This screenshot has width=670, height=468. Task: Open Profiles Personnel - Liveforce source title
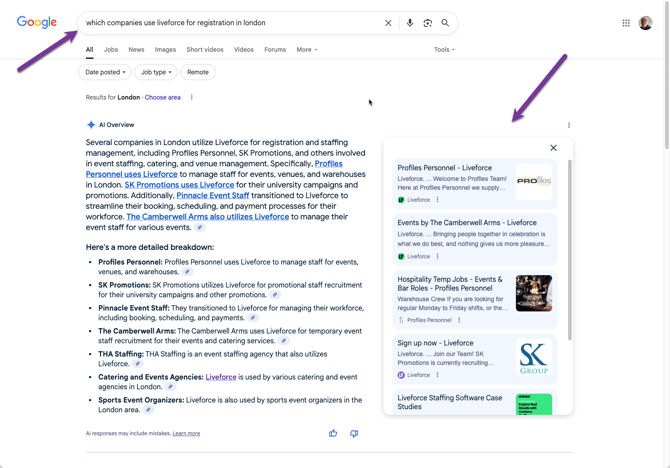click(x=444, y=168)
